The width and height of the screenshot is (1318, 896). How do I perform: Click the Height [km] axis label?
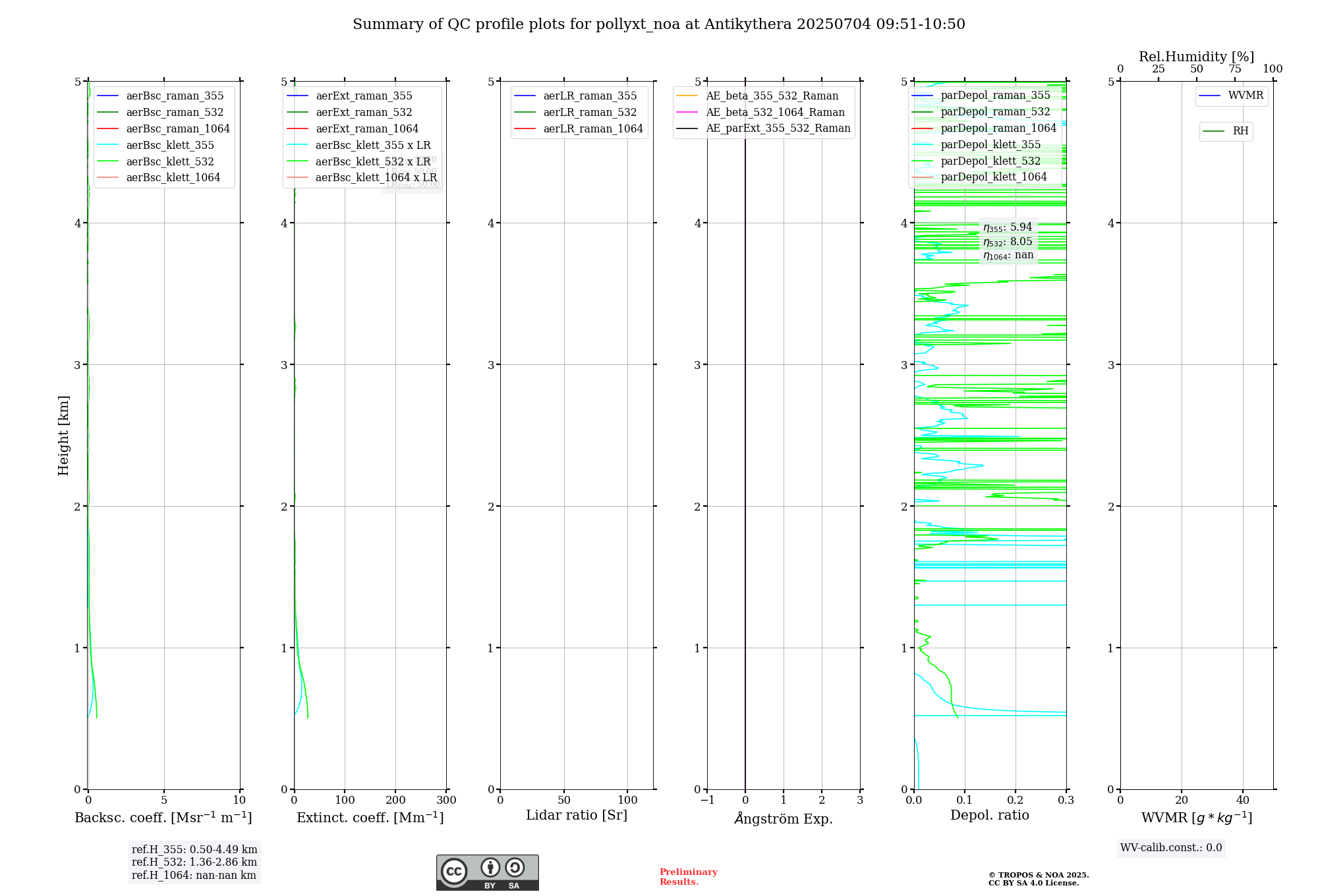point(63,435)
